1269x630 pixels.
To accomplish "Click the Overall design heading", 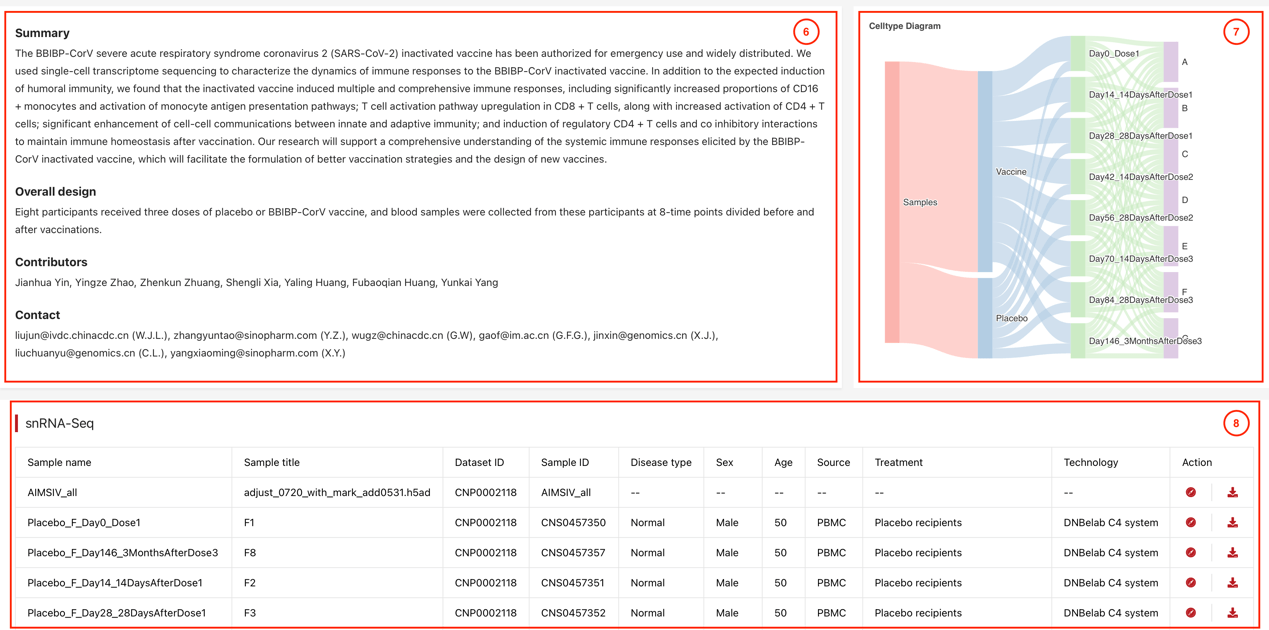I will coord(56,191).
